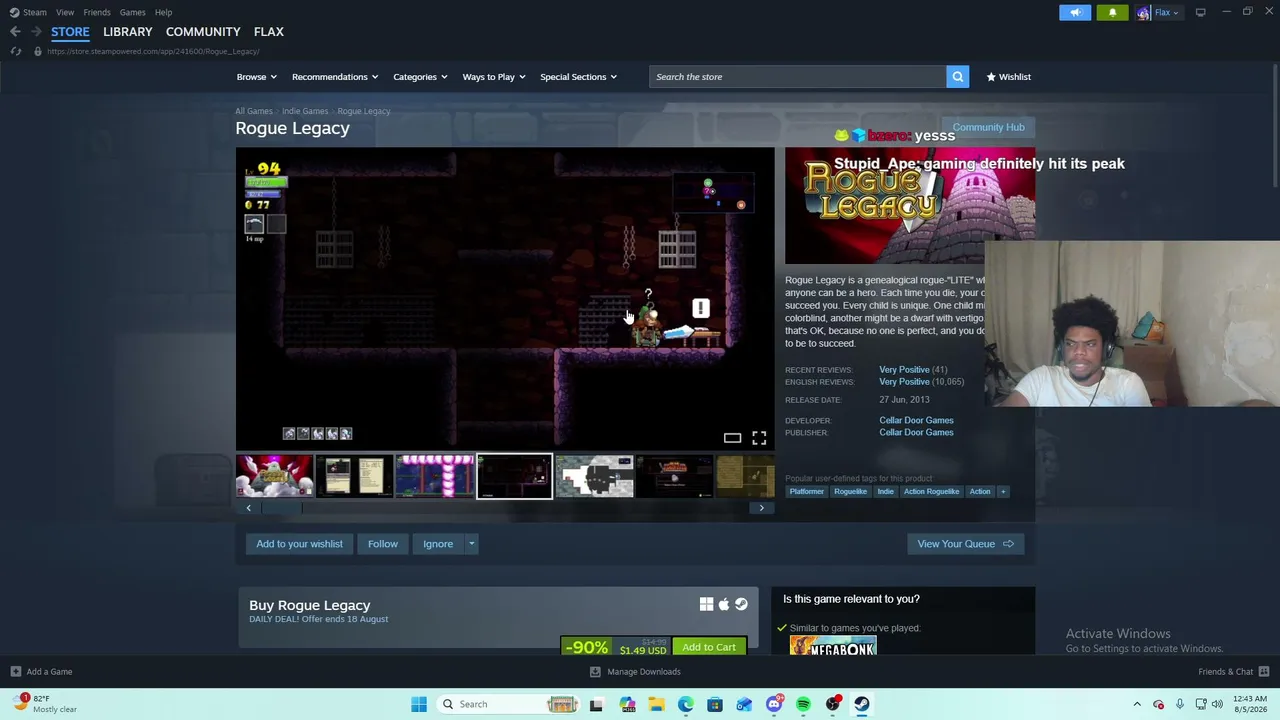Viewport: 1280px width, 720px height.
Task: Select the grey map screenshot thumbnail
Action: pyautogui.click(x=594, y=476)
